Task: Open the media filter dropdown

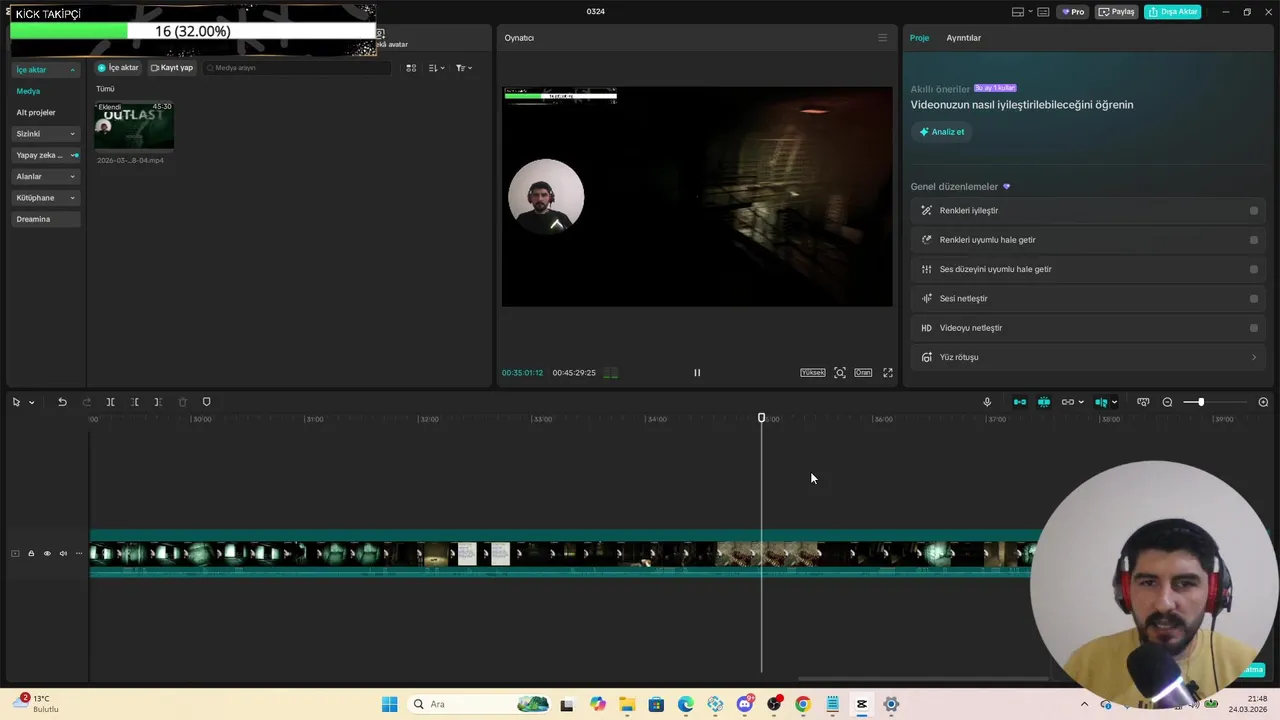Action: 463,68
